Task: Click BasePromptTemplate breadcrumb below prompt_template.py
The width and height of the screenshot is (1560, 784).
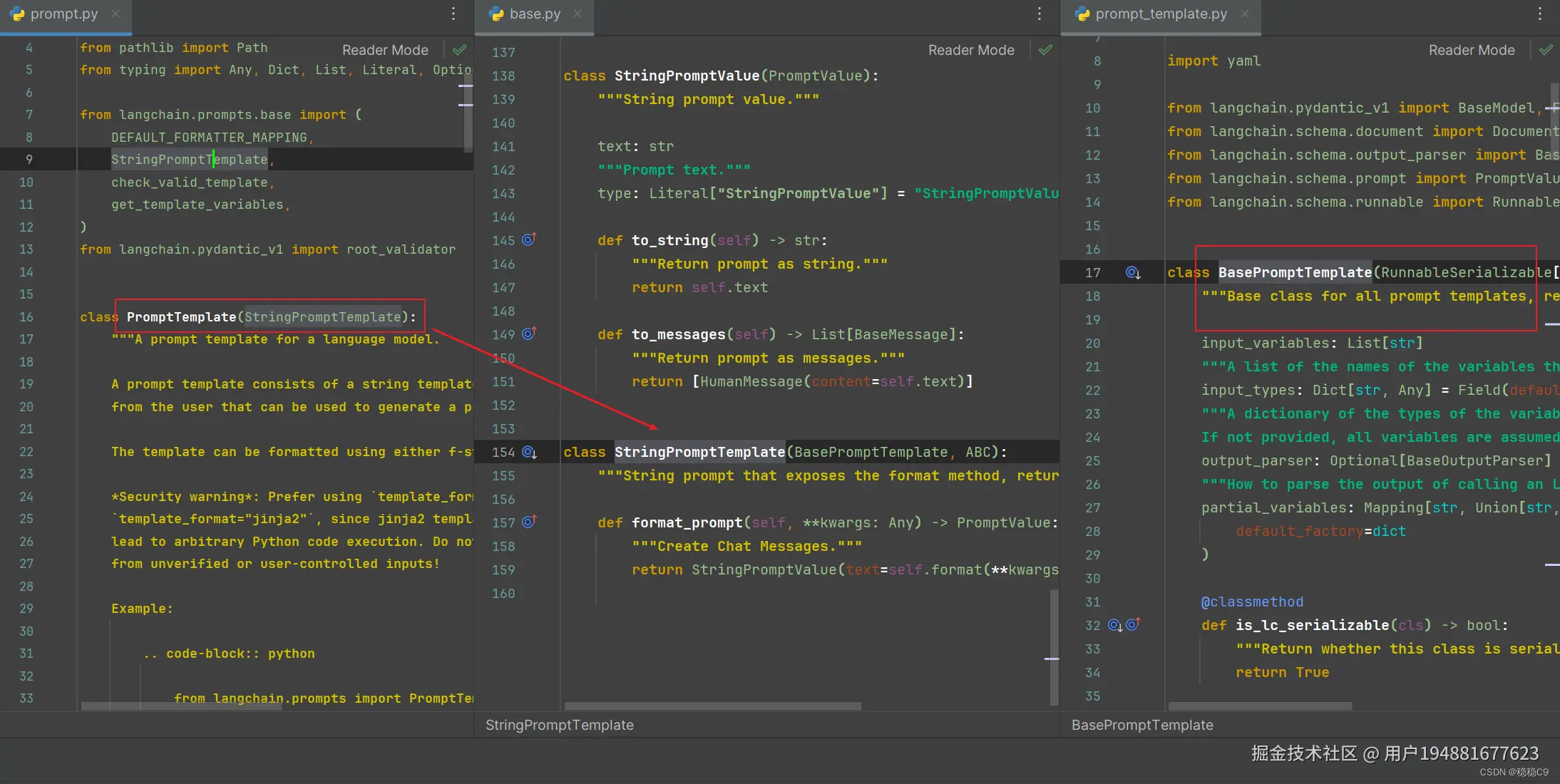Action: click(x=1142, y=725)
